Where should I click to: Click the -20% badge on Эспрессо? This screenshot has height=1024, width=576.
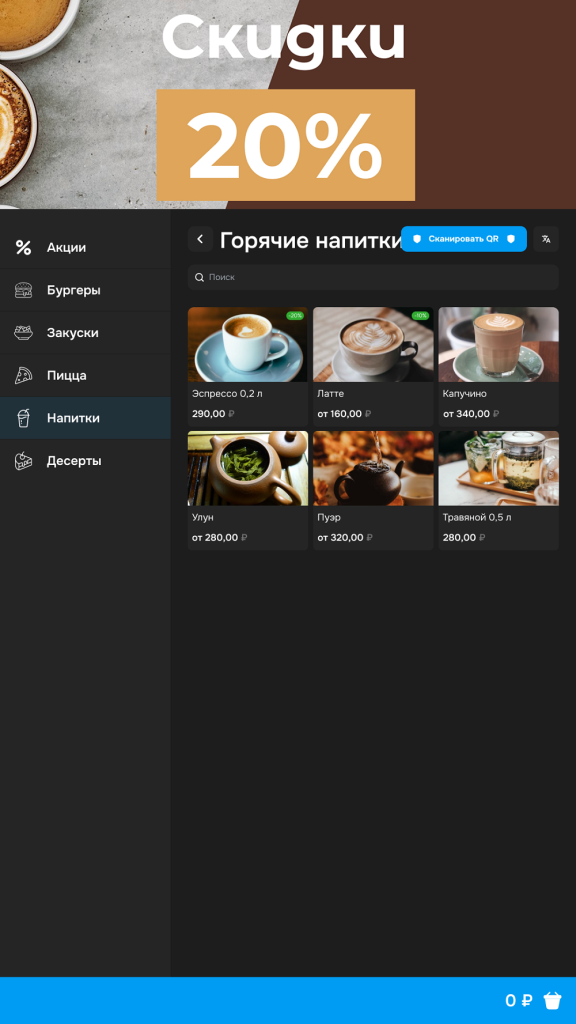click(x=295, y=315)
